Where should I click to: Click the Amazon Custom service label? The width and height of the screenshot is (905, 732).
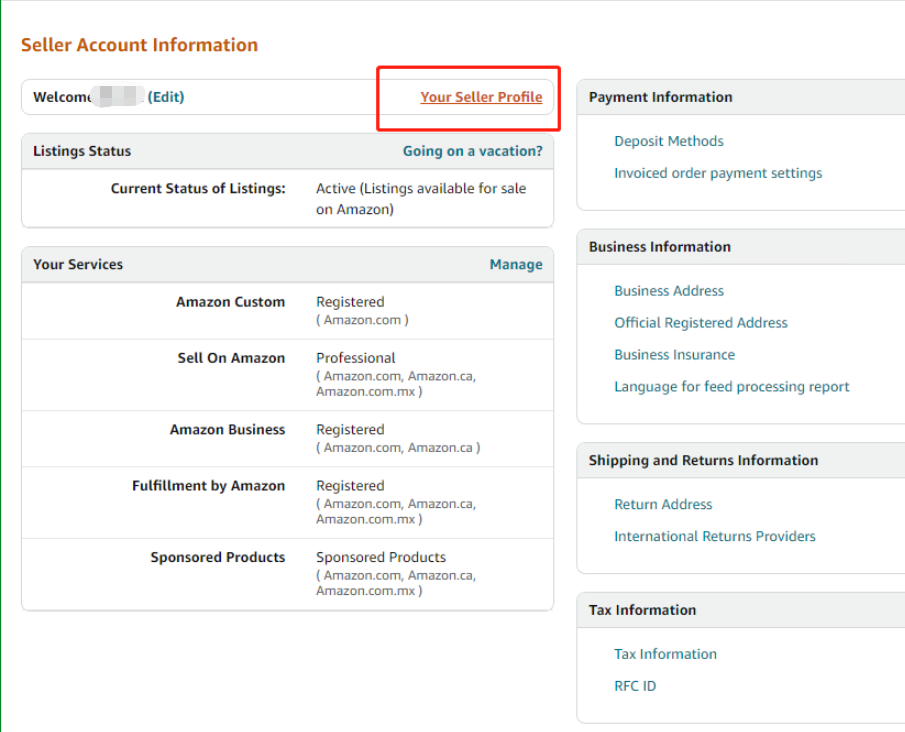(x=230, y=302)
